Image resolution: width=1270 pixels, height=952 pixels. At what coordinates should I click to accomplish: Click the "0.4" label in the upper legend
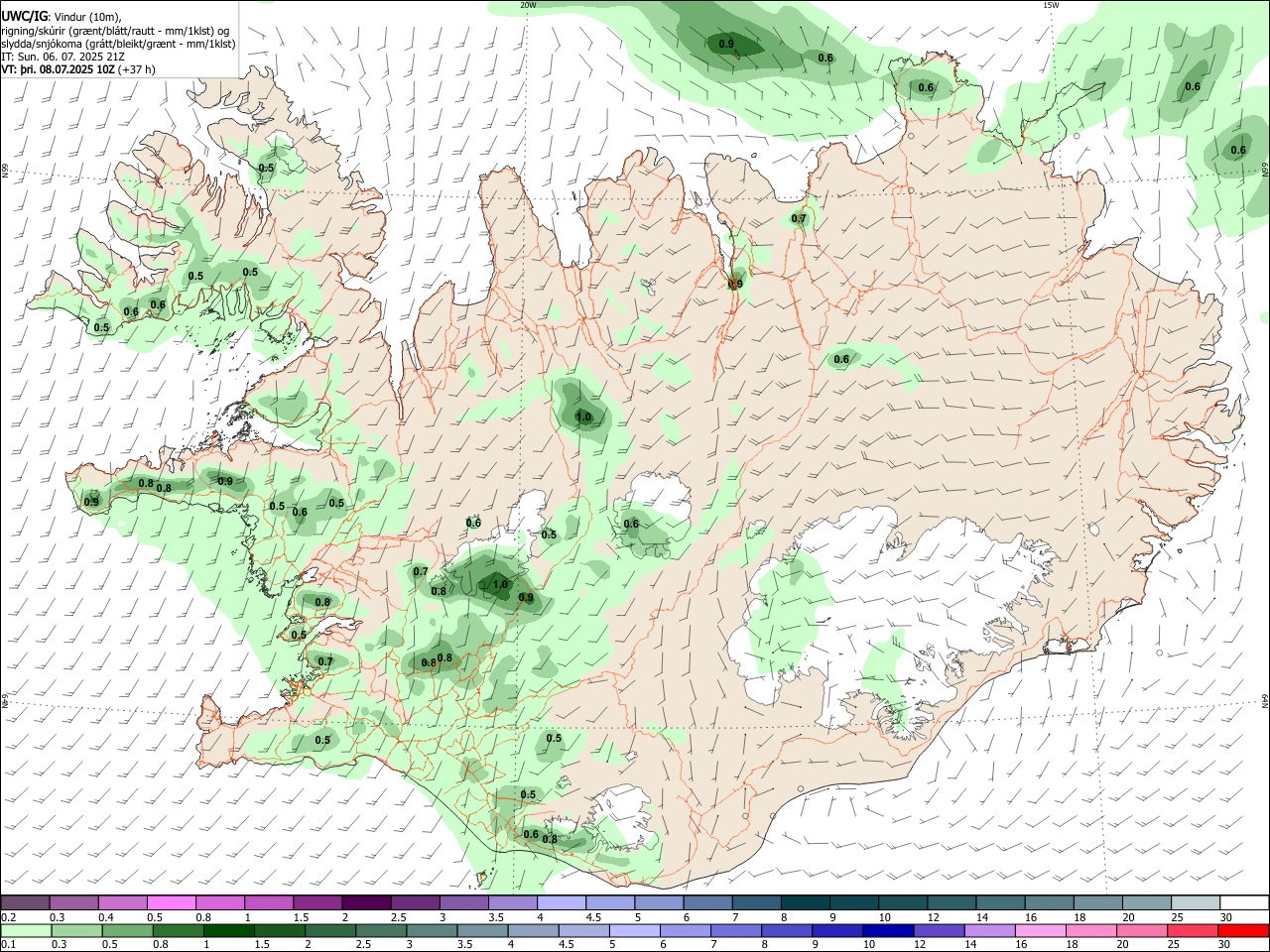click(x=106, y=917)
